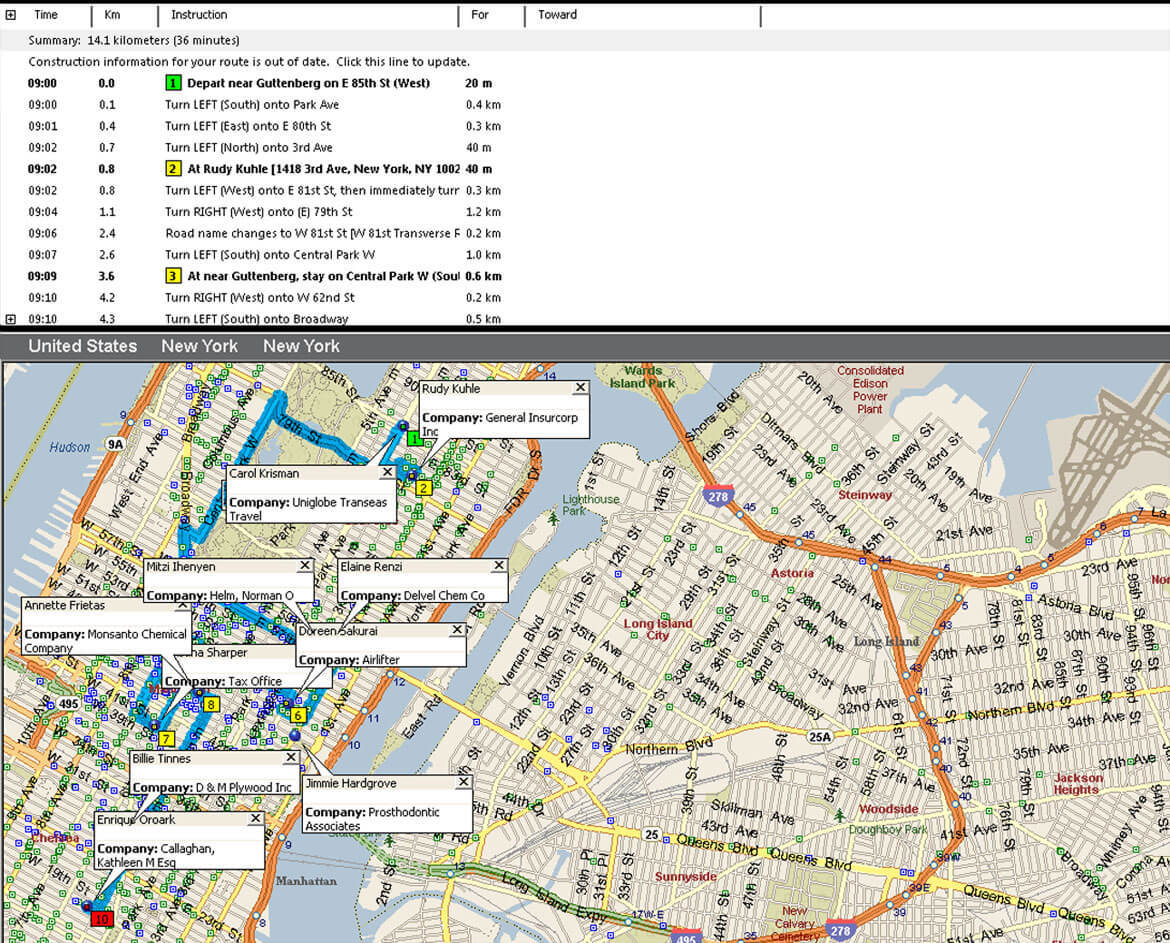Click Annette Frietas balloon title
The height and width of the screenshot is (943, 1170).
tap(65, 605)
